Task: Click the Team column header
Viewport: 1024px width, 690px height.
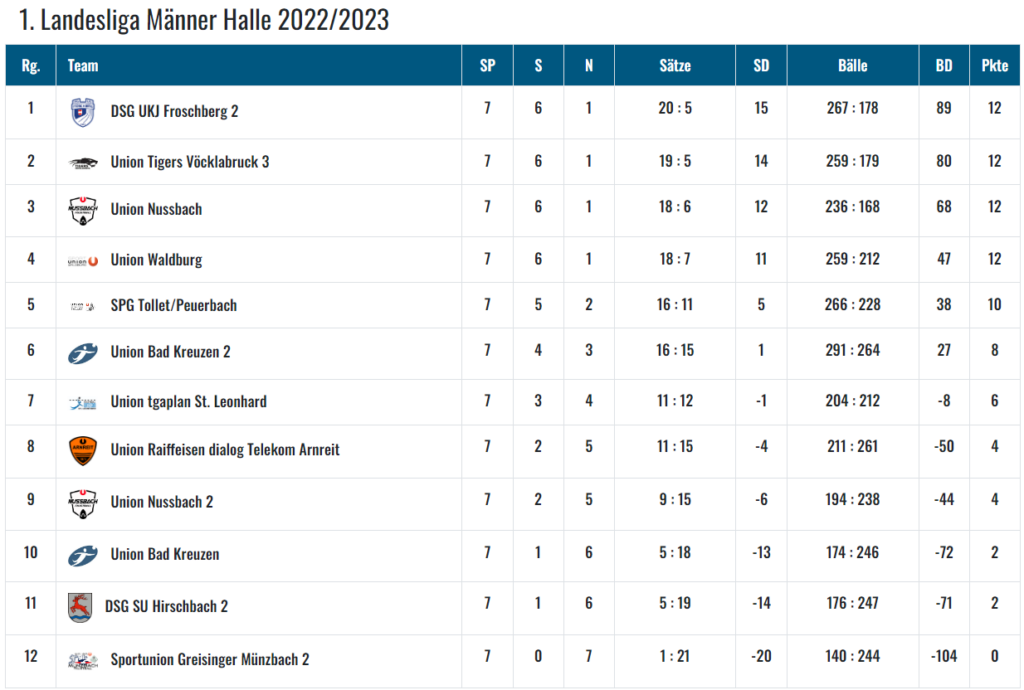Action: coord(83,65)
